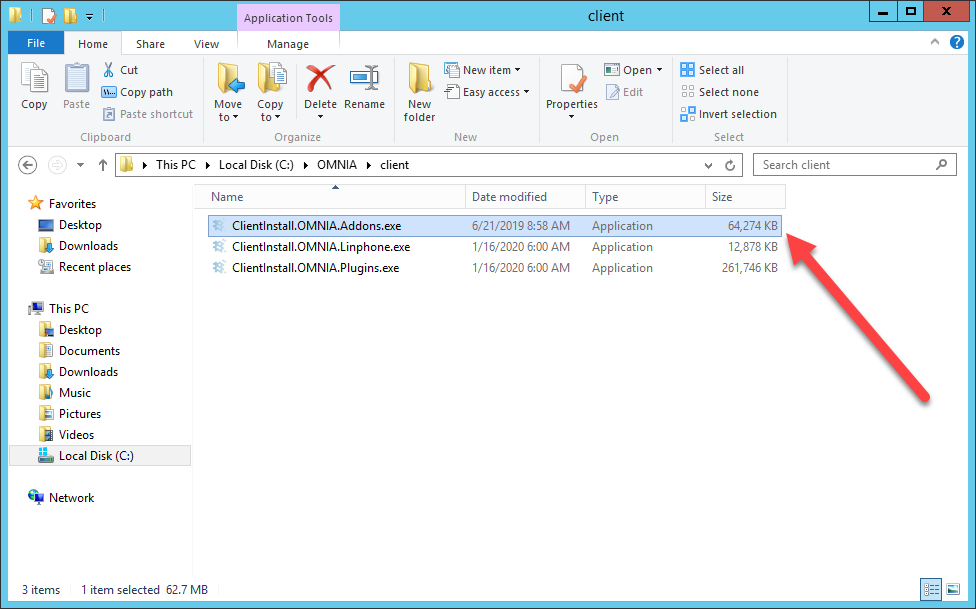This screenshot has width=976, height=609.
Task: Open the Move to dropdown
Action: pyautogui.click(x=228, y=92)
